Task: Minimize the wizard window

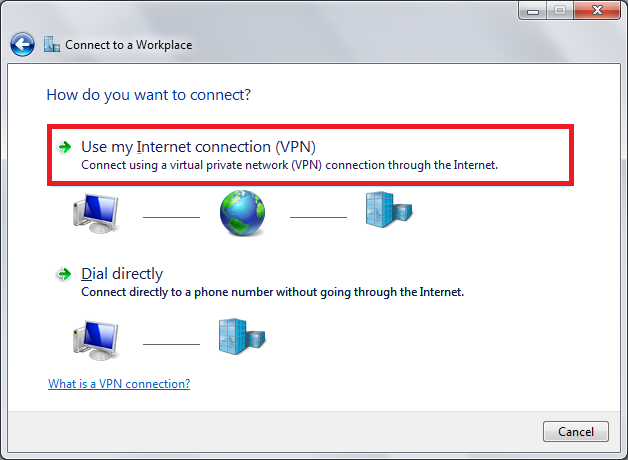Action: click(x=533, y=10)
